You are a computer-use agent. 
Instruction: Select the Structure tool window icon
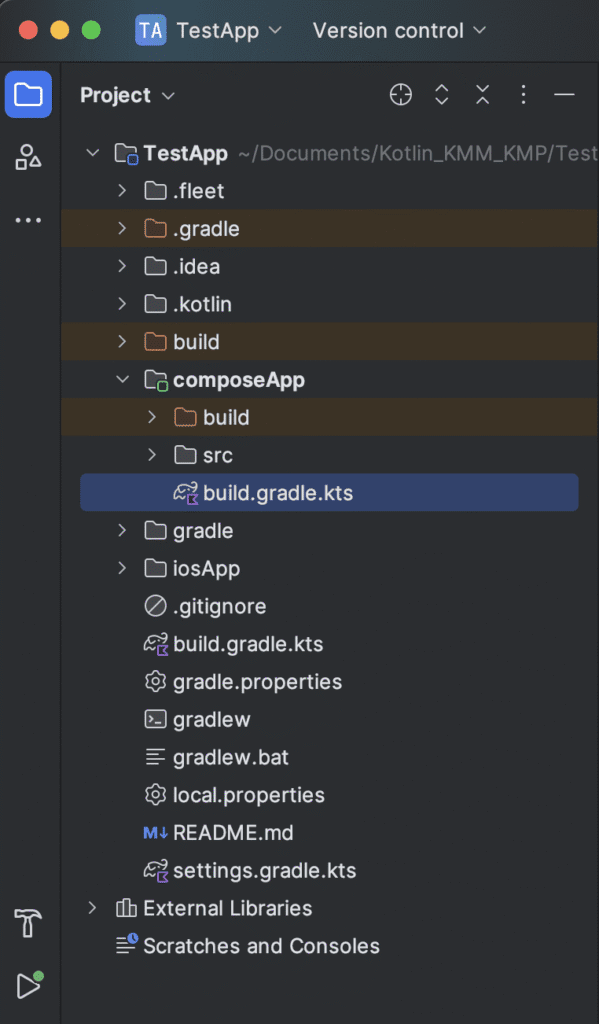[28, 158]
